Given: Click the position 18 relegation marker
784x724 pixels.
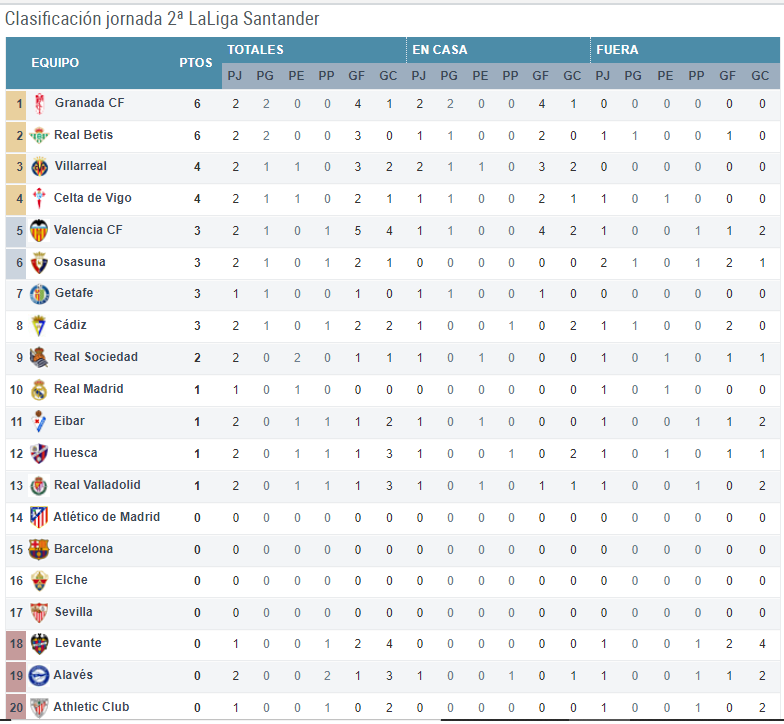Looking at the screenshot, I should point(16,644).
